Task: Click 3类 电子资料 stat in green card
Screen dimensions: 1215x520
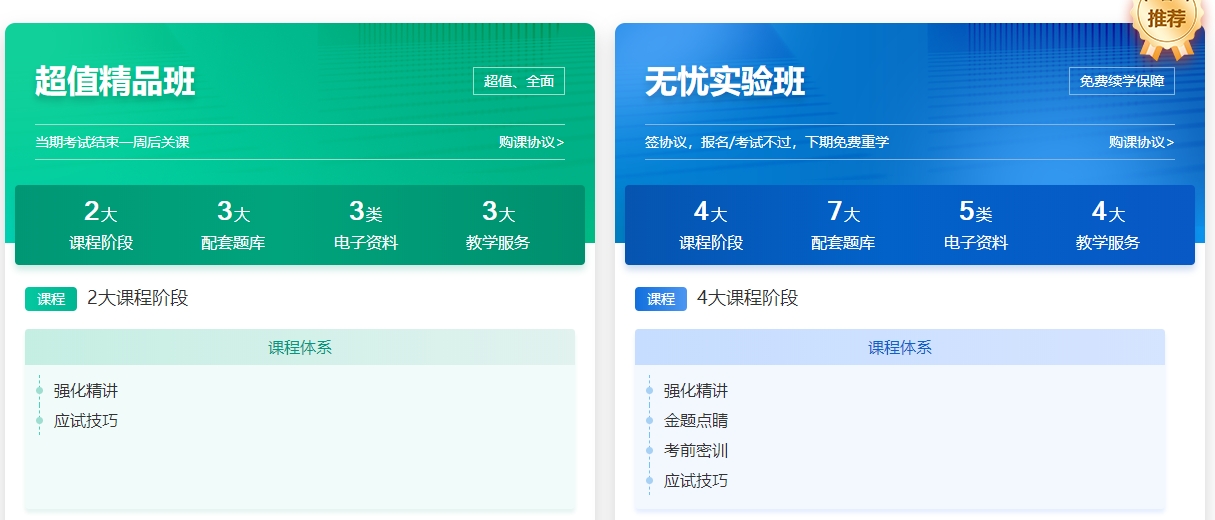Action: click(x=366, y=225)
